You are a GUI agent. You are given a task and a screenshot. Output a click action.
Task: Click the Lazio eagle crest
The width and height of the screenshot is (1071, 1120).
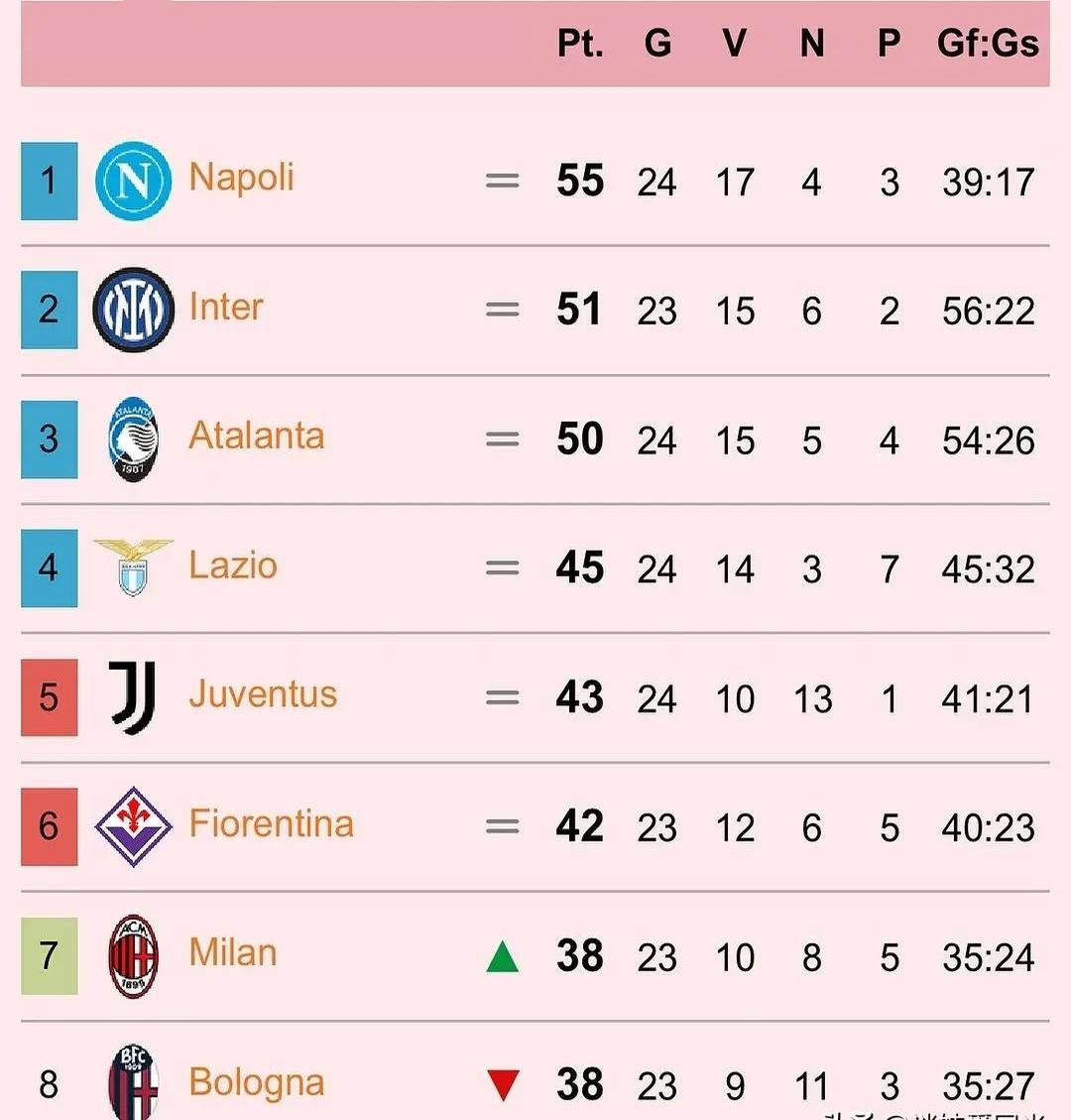click(x=133, y=567)
